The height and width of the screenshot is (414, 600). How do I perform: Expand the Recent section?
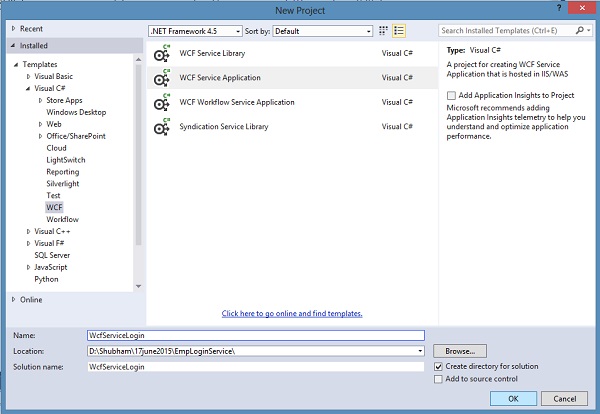point(13,28)
